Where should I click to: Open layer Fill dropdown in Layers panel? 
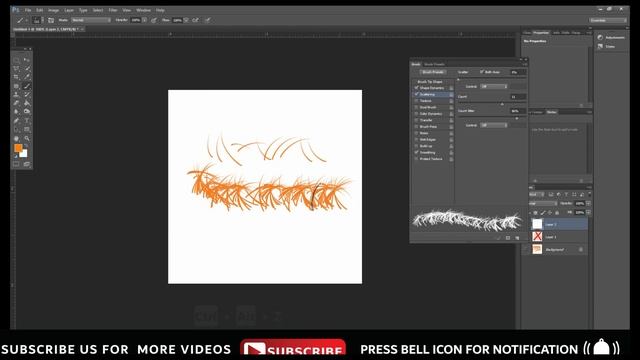coord(588,212)
